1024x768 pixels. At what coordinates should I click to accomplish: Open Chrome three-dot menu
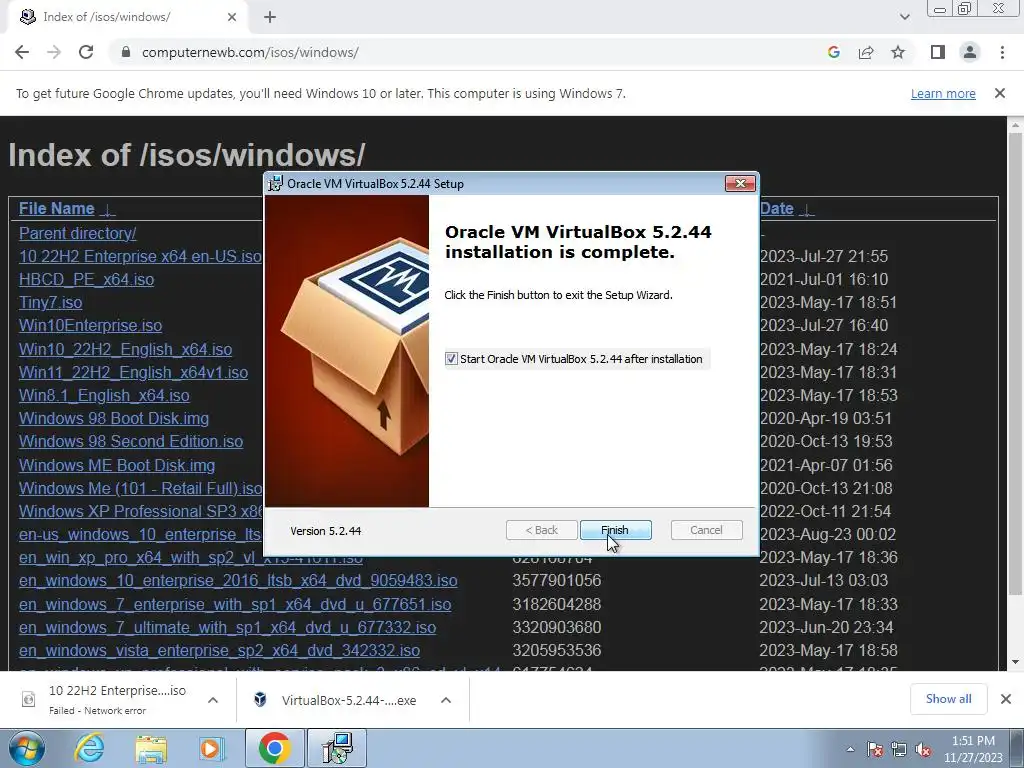[x=1002, y=52]
